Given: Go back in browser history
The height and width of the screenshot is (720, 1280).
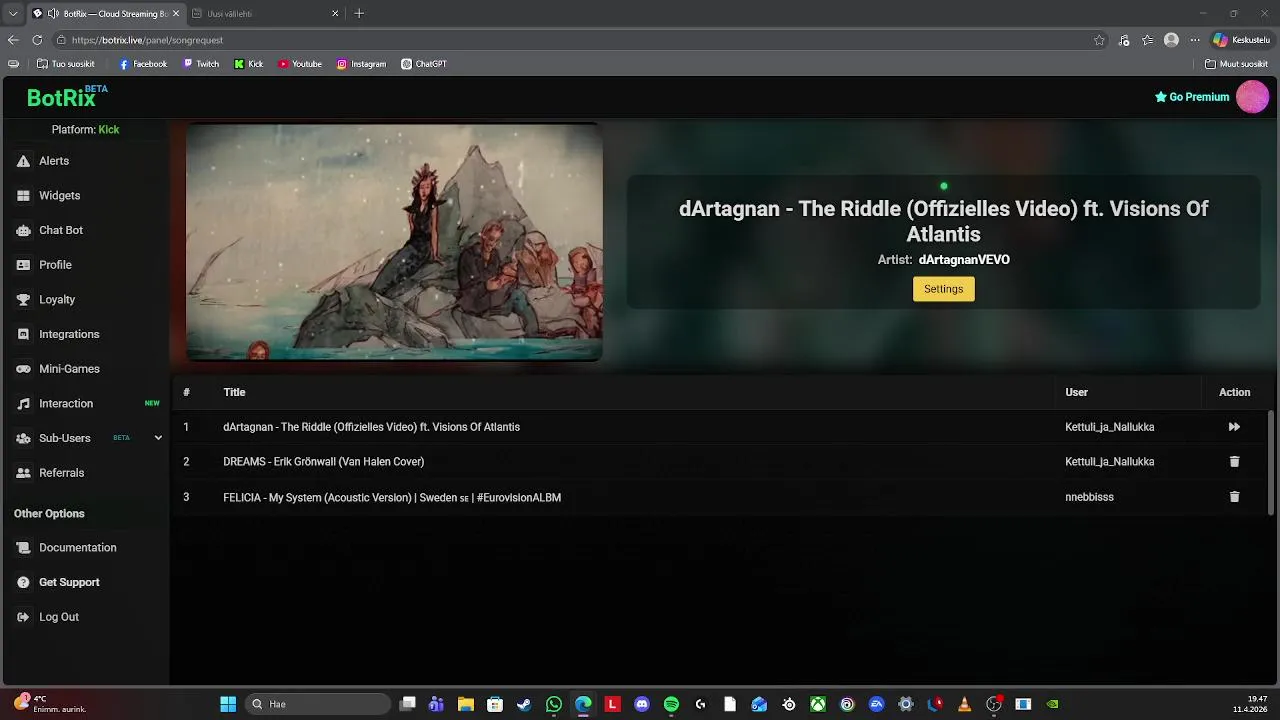Looking at the screenshot, I should click(13, 40).
